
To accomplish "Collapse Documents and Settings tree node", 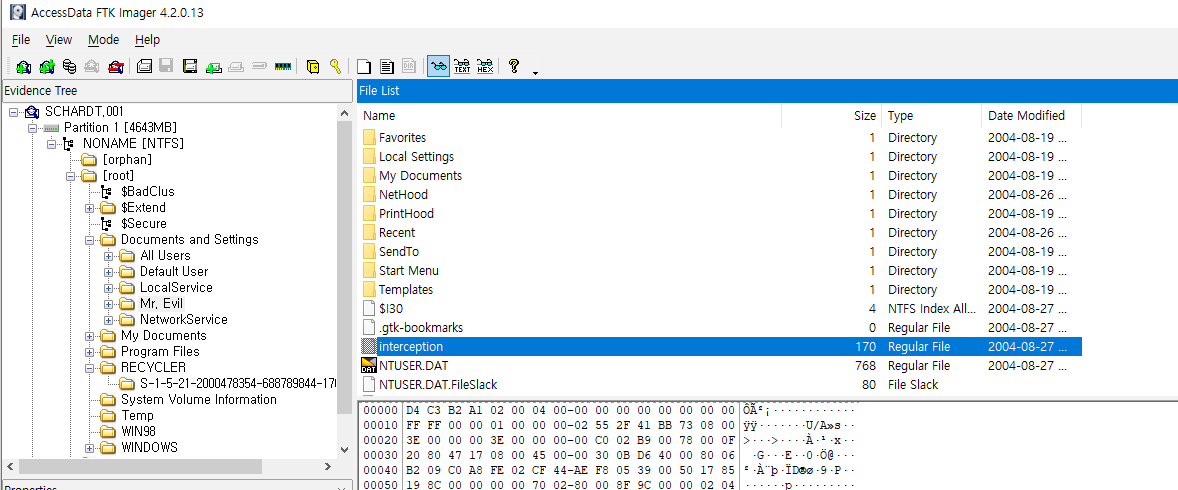I will click(89, 240).
